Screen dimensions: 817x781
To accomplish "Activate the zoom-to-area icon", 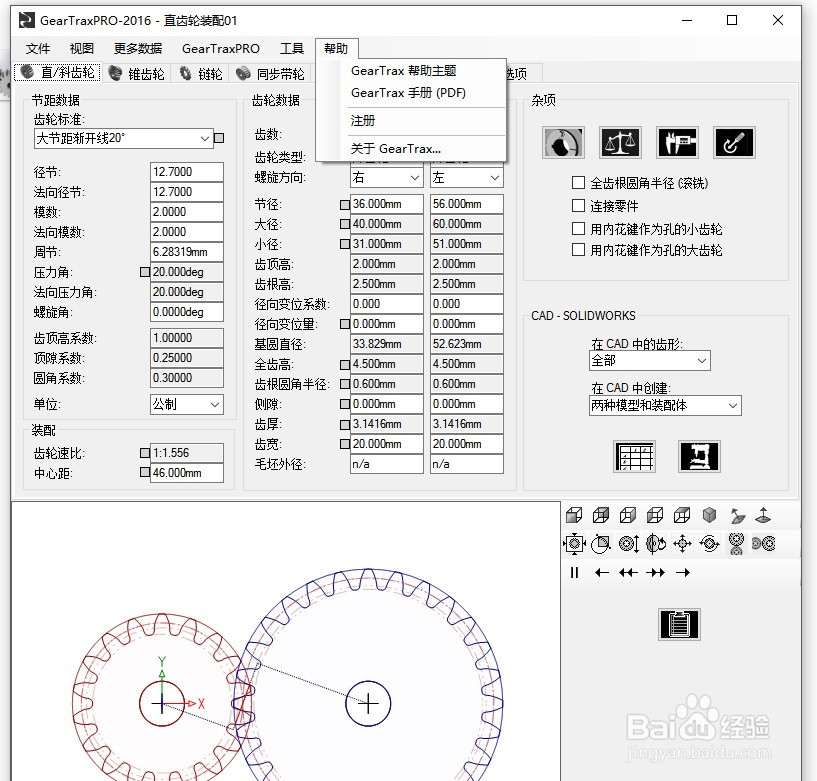I will pos(601,543).
